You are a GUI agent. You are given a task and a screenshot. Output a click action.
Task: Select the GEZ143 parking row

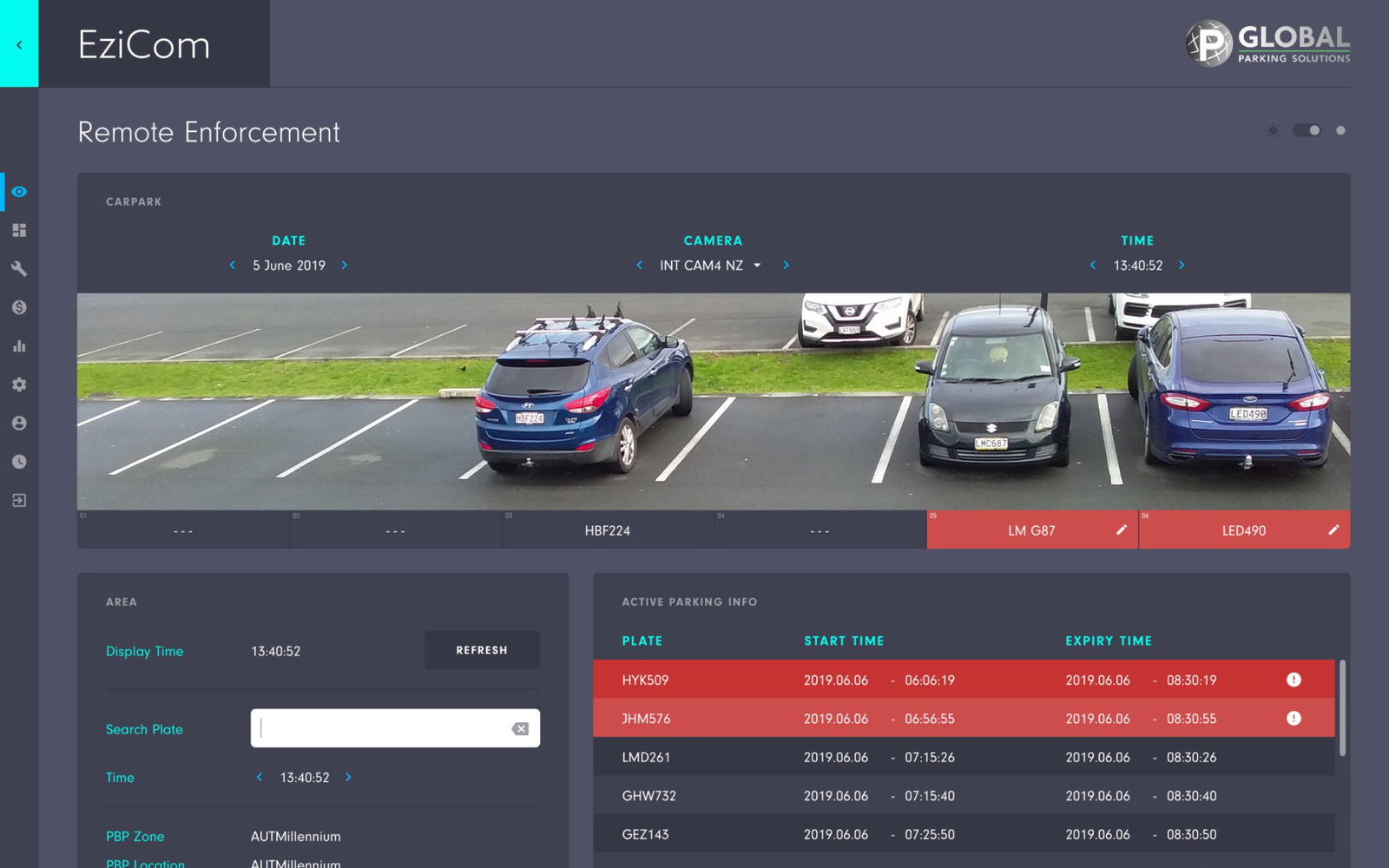pos(964,834)
